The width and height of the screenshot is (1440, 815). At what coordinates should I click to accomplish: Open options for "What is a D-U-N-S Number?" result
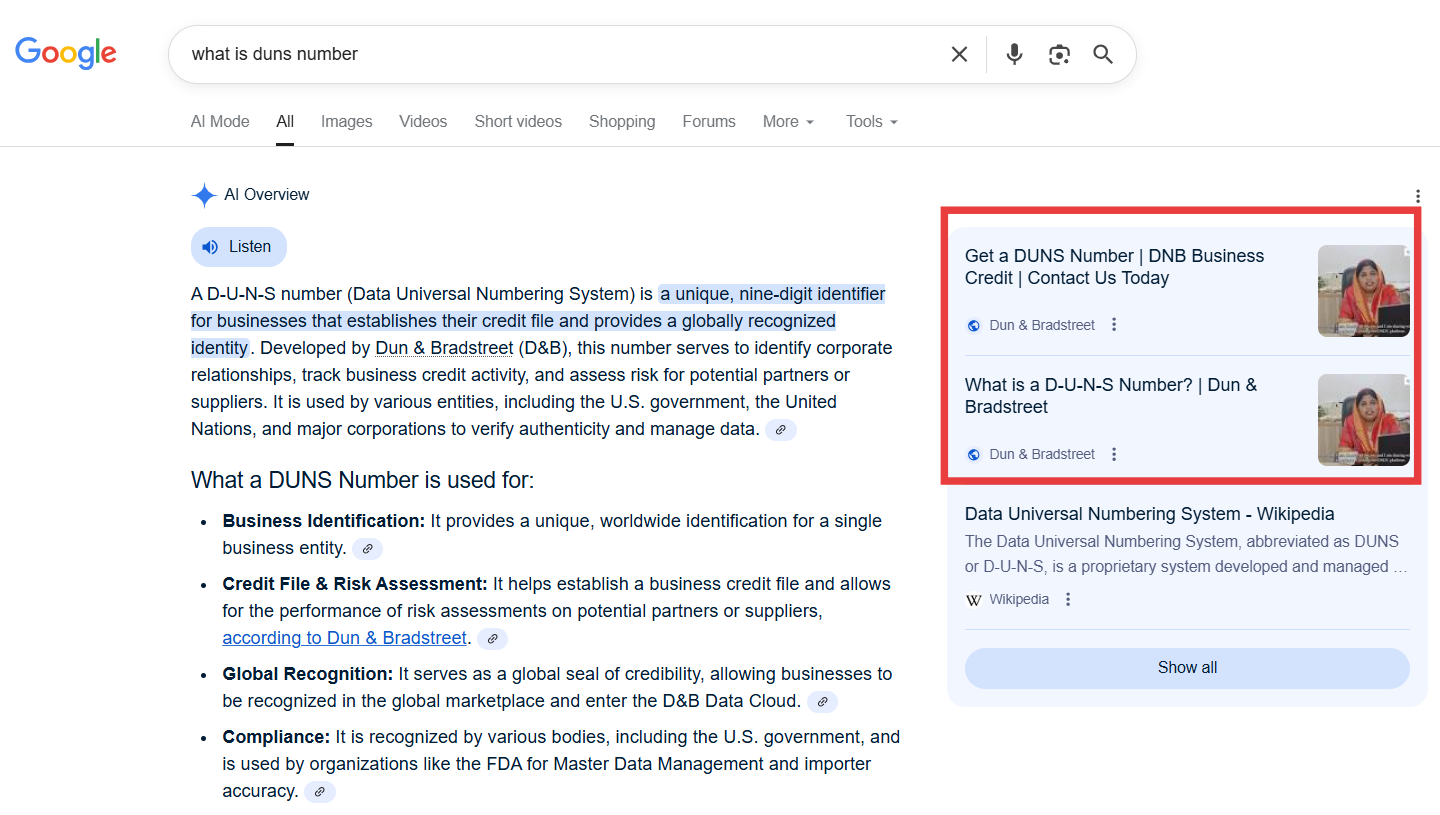tap(1114, 454)
